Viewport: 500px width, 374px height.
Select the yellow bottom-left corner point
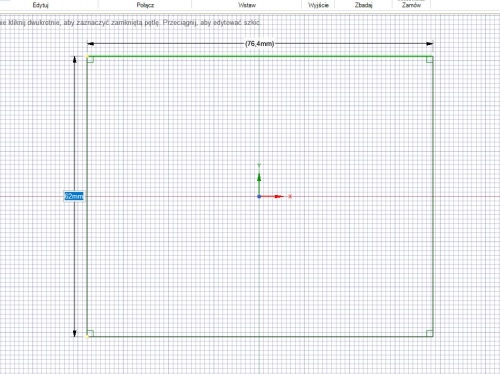87,336
